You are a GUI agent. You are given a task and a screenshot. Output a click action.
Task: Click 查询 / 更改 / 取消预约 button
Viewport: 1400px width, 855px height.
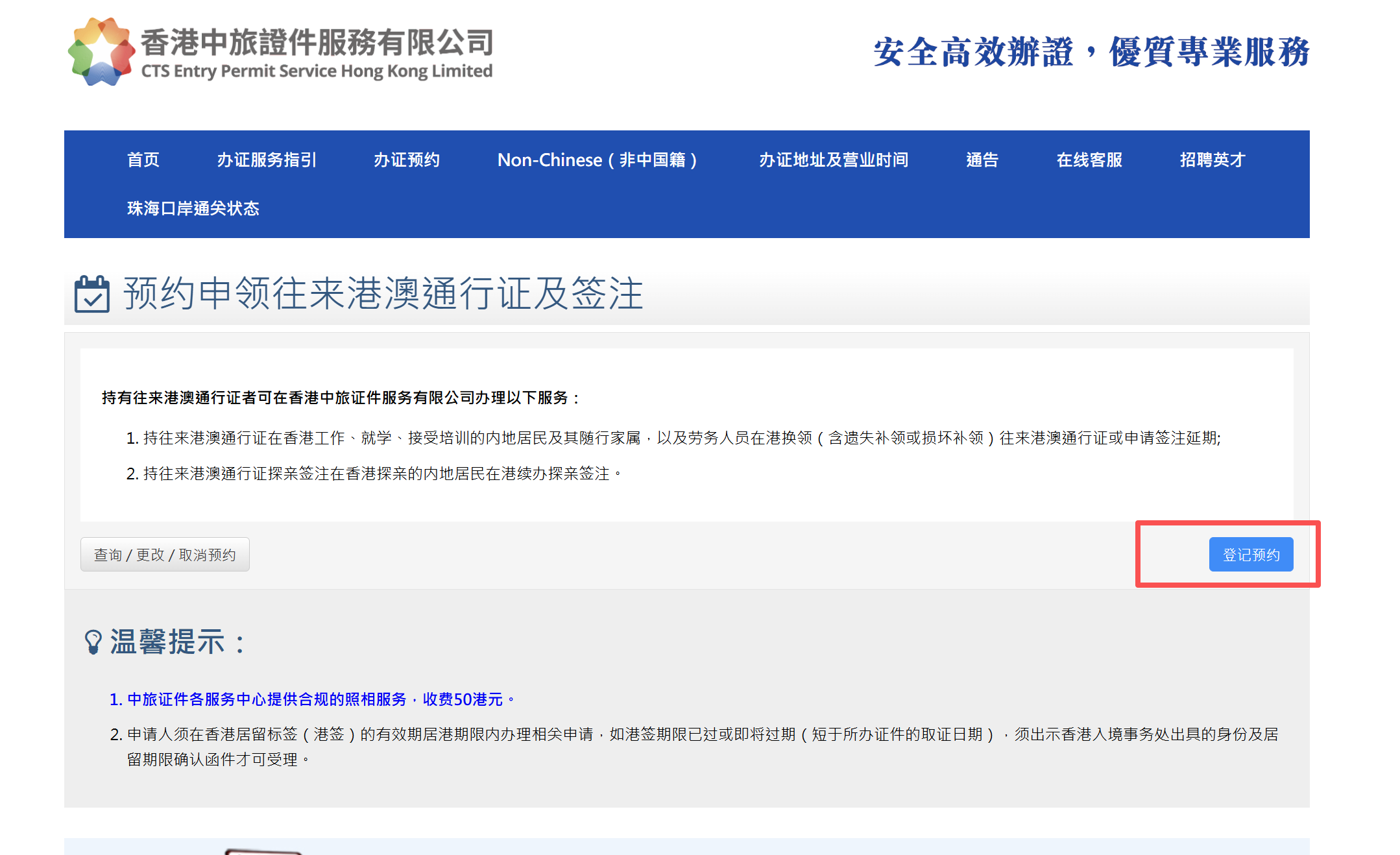pyautogui.click(x=165, y=555)
